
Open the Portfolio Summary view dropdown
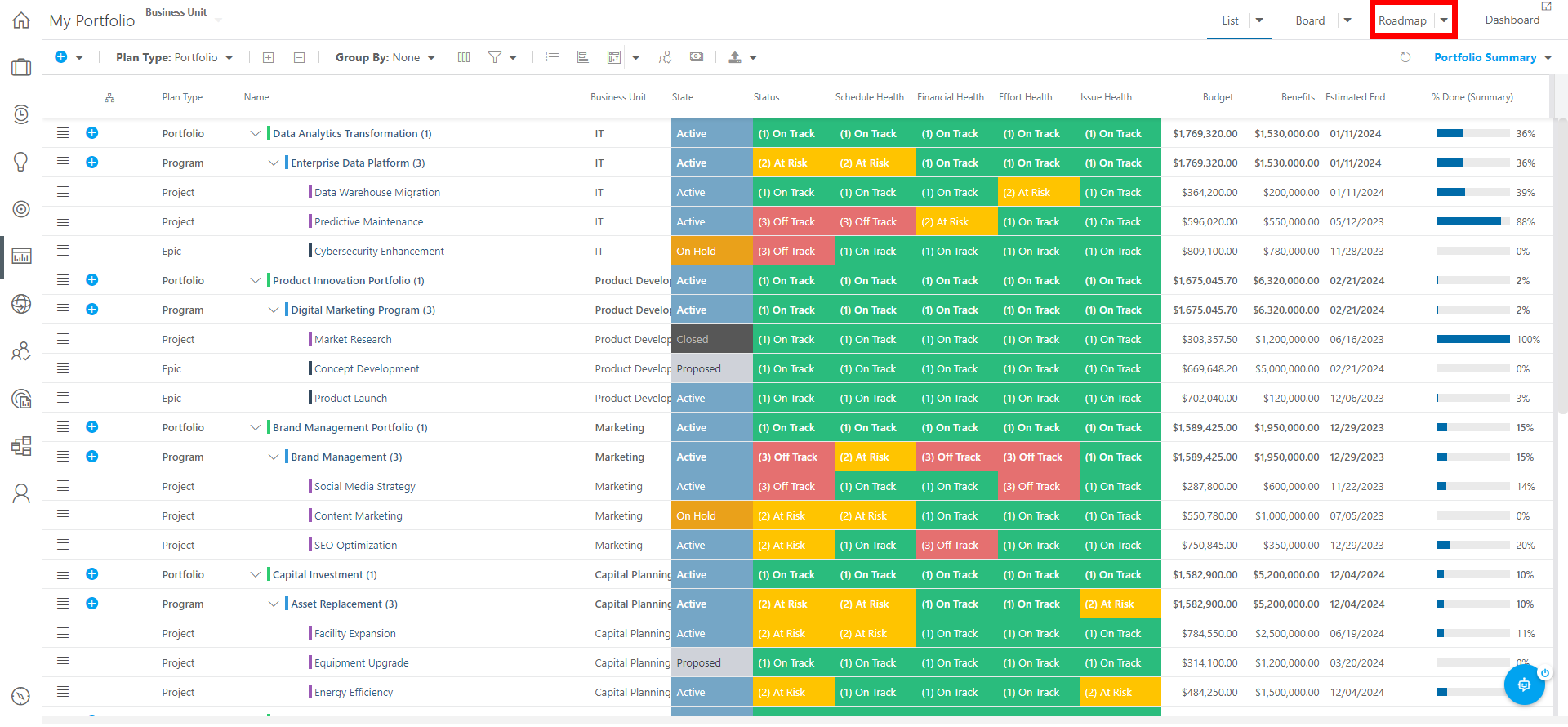click(x=1493, y=57)
